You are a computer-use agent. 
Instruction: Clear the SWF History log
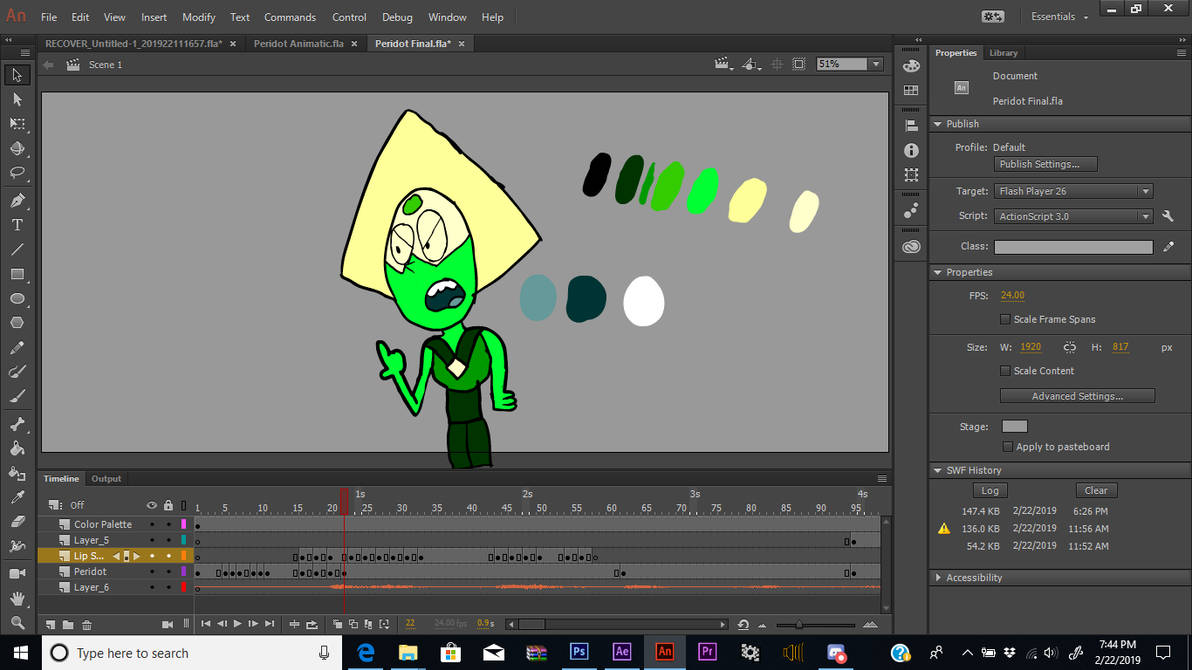pos(1096,490)
